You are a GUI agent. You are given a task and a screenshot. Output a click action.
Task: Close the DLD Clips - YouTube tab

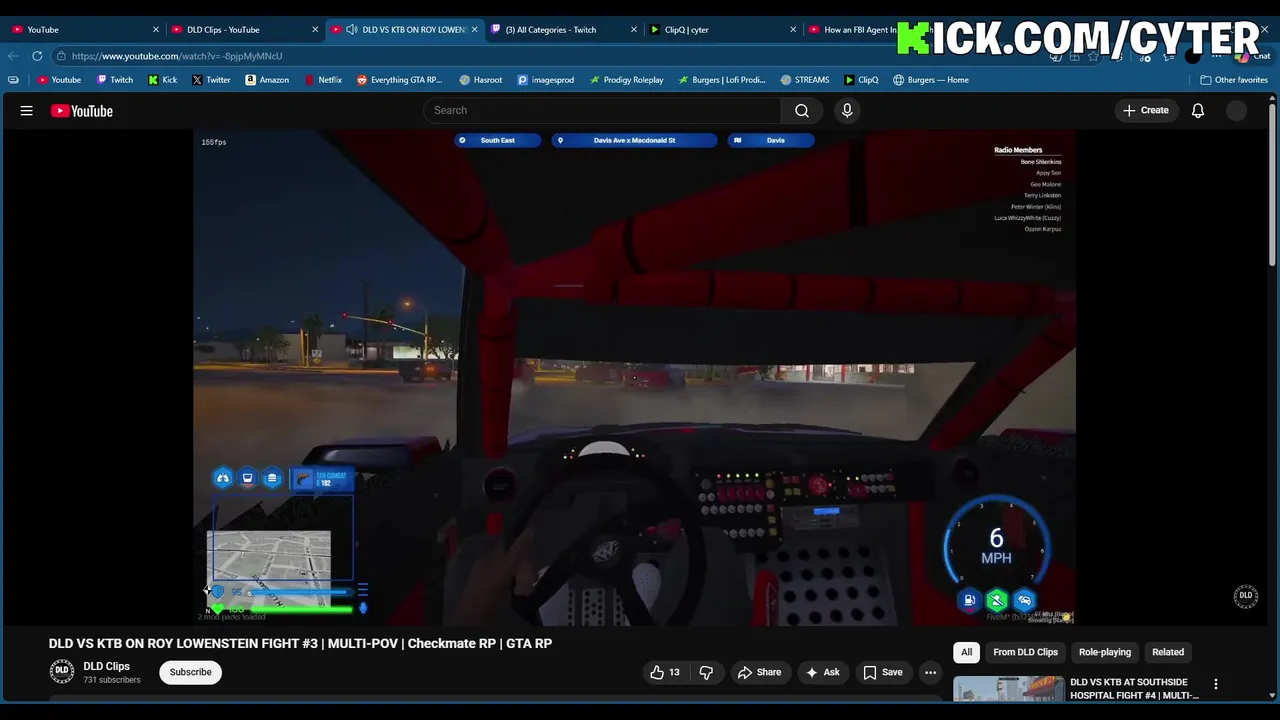(315, 30)
